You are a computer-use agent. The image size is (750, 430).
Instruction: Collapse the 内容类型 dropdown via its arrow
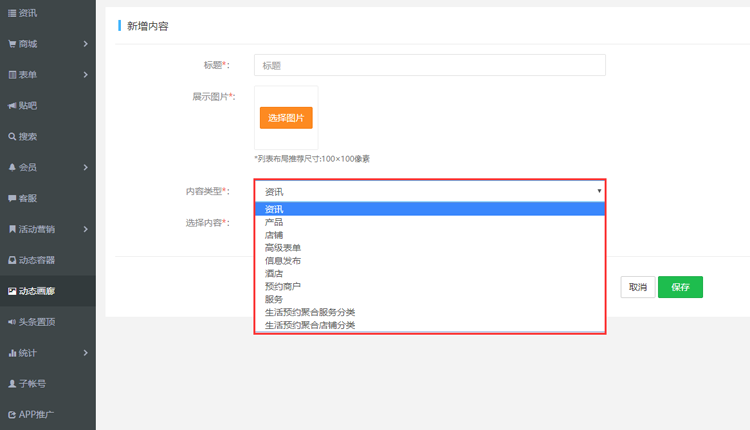click(599, 190)
